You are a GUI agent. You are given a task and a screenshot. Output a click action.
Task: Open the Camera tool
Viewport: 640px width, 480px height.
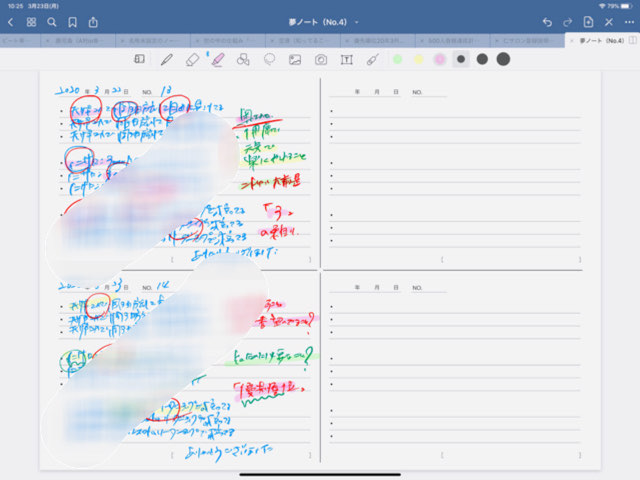pos(321,60)
